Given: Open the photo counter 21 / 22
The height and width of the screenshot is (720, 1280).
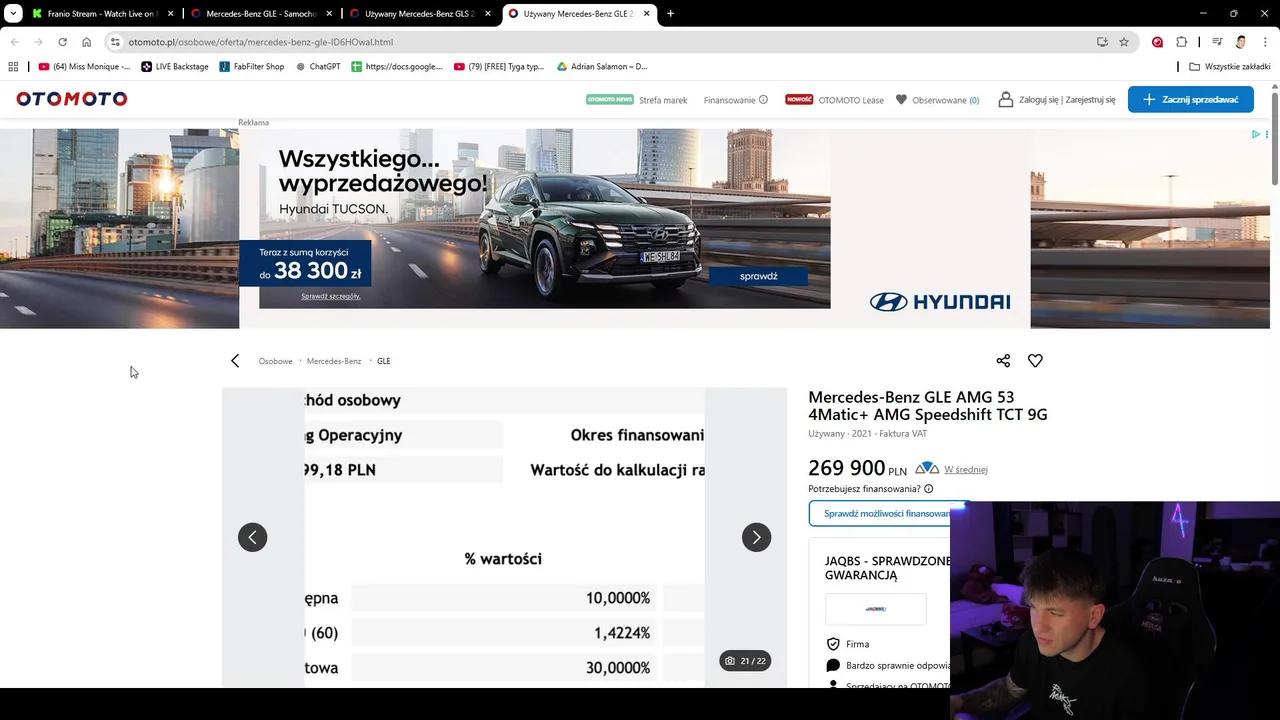Looking at the screenshot, I should [x=745, y=661].
